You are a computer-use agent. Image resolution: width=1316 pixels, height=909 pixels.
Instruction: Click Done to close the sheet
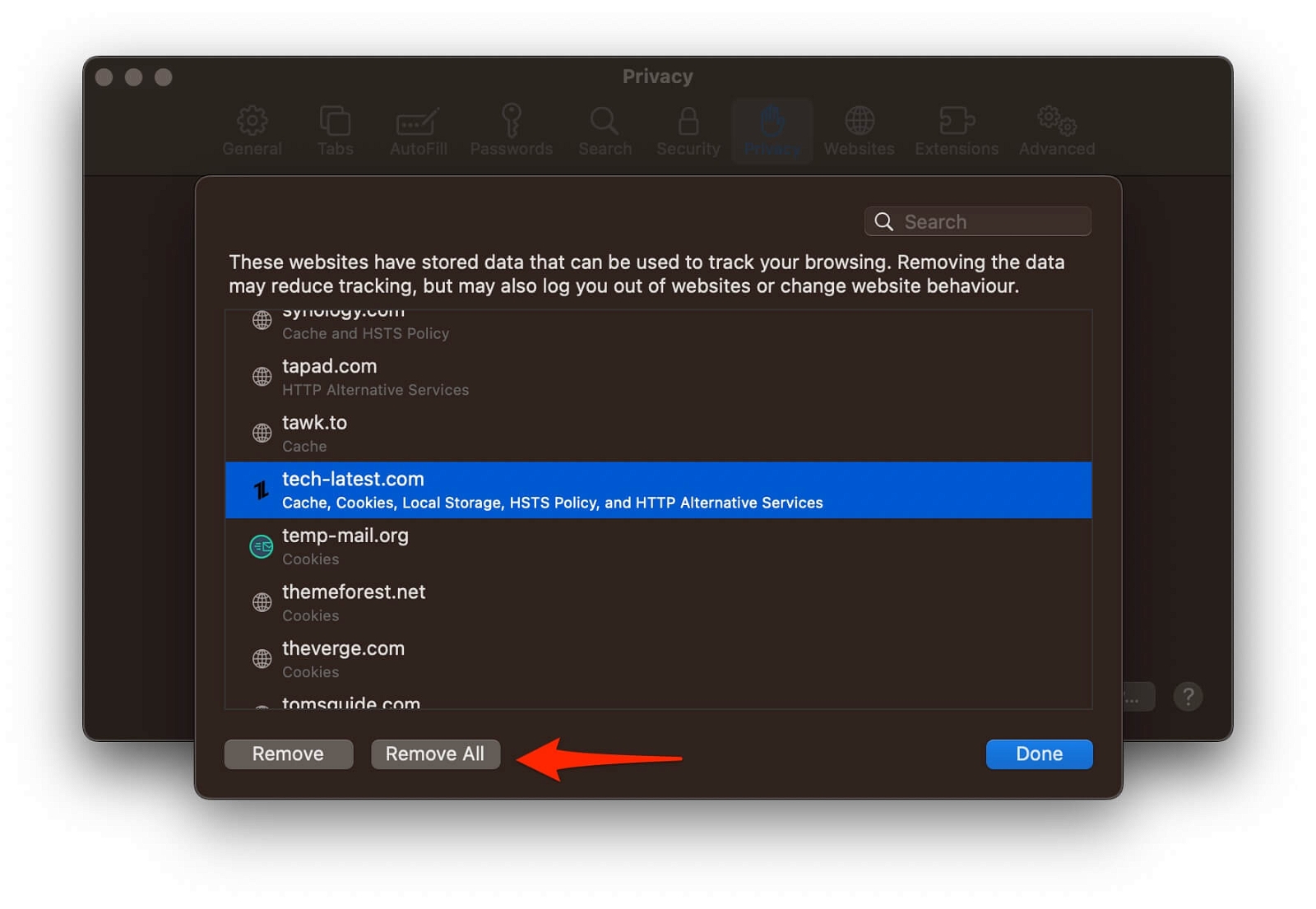pos(1039,754)
